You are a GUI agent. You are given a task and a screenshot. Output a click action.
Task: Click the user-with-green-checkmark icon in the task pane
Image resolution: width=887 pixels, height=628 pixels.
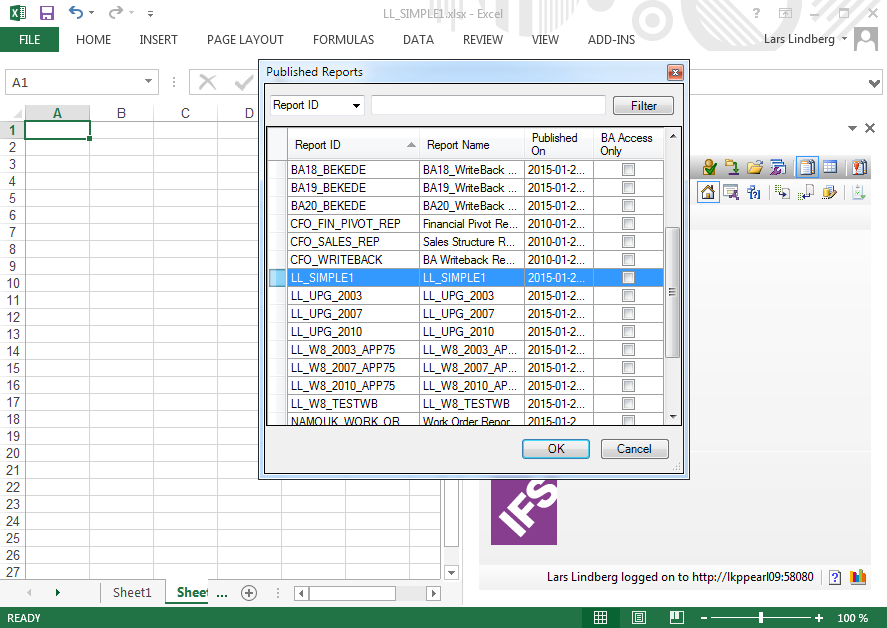point(709,167)
